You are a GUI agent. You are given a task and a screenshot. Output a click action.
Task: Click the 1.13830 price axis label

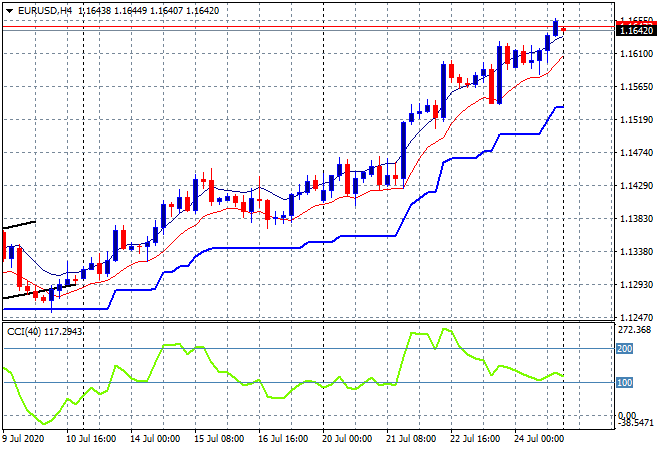(x=636, y=218)
